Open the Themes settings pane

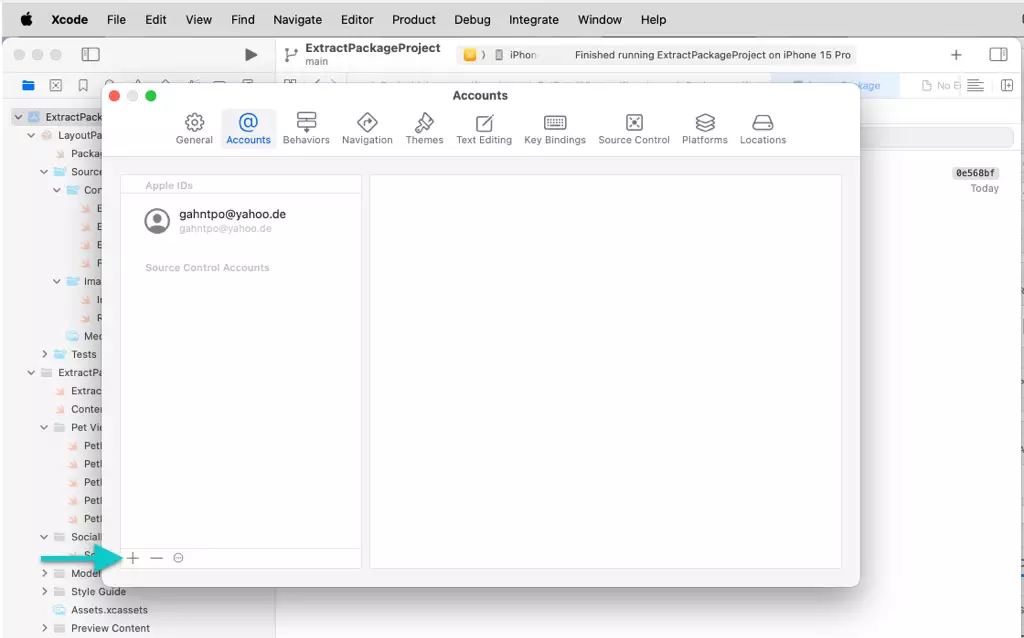click(x=424, y=128)
